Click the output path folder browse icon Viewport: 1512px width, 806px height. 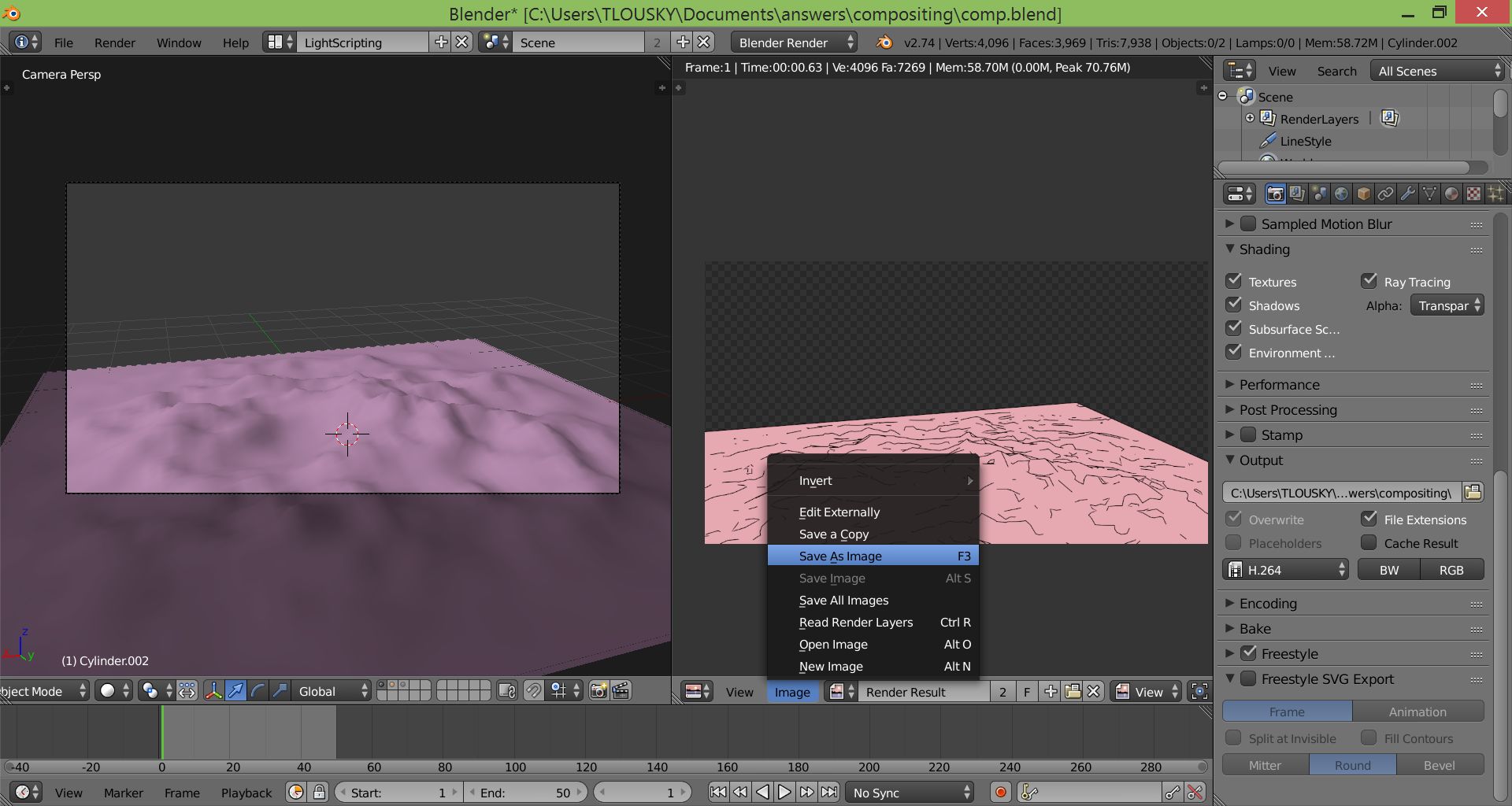(x=1473, y=493)
